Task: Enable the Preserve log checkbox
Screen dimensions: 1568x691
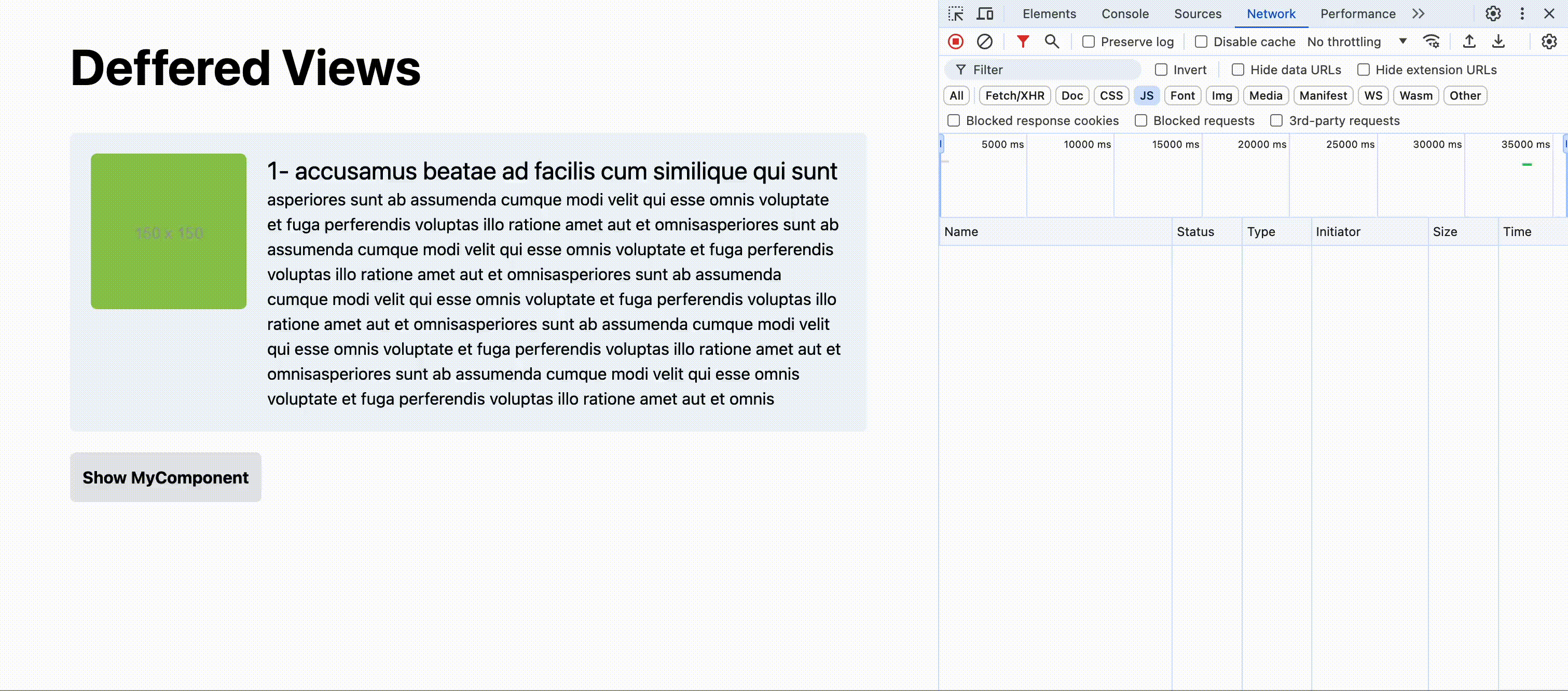Action: coord(1089,42)
